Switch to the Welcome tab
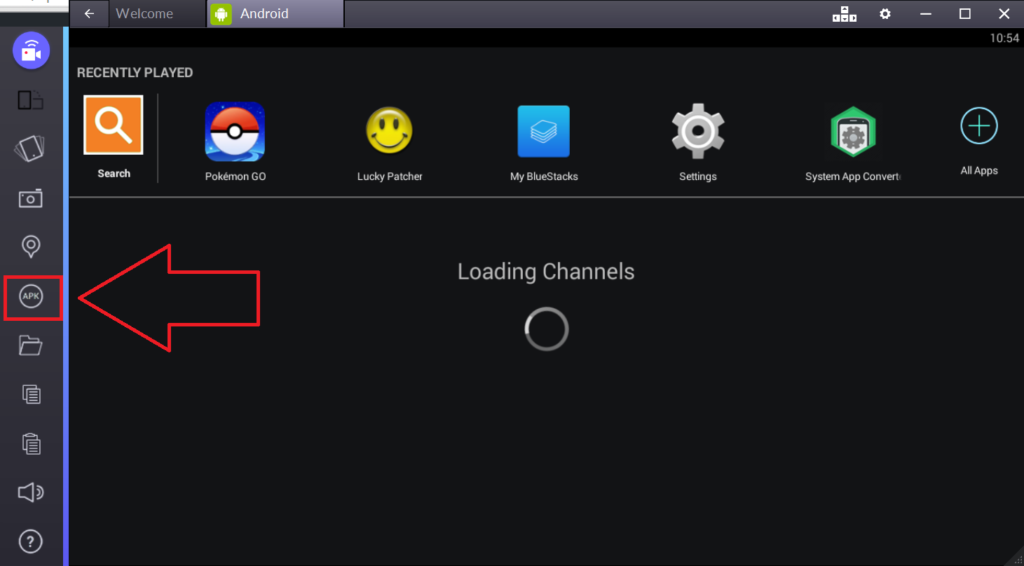This screenshot has height=566, width=1024. coord(144,14)
